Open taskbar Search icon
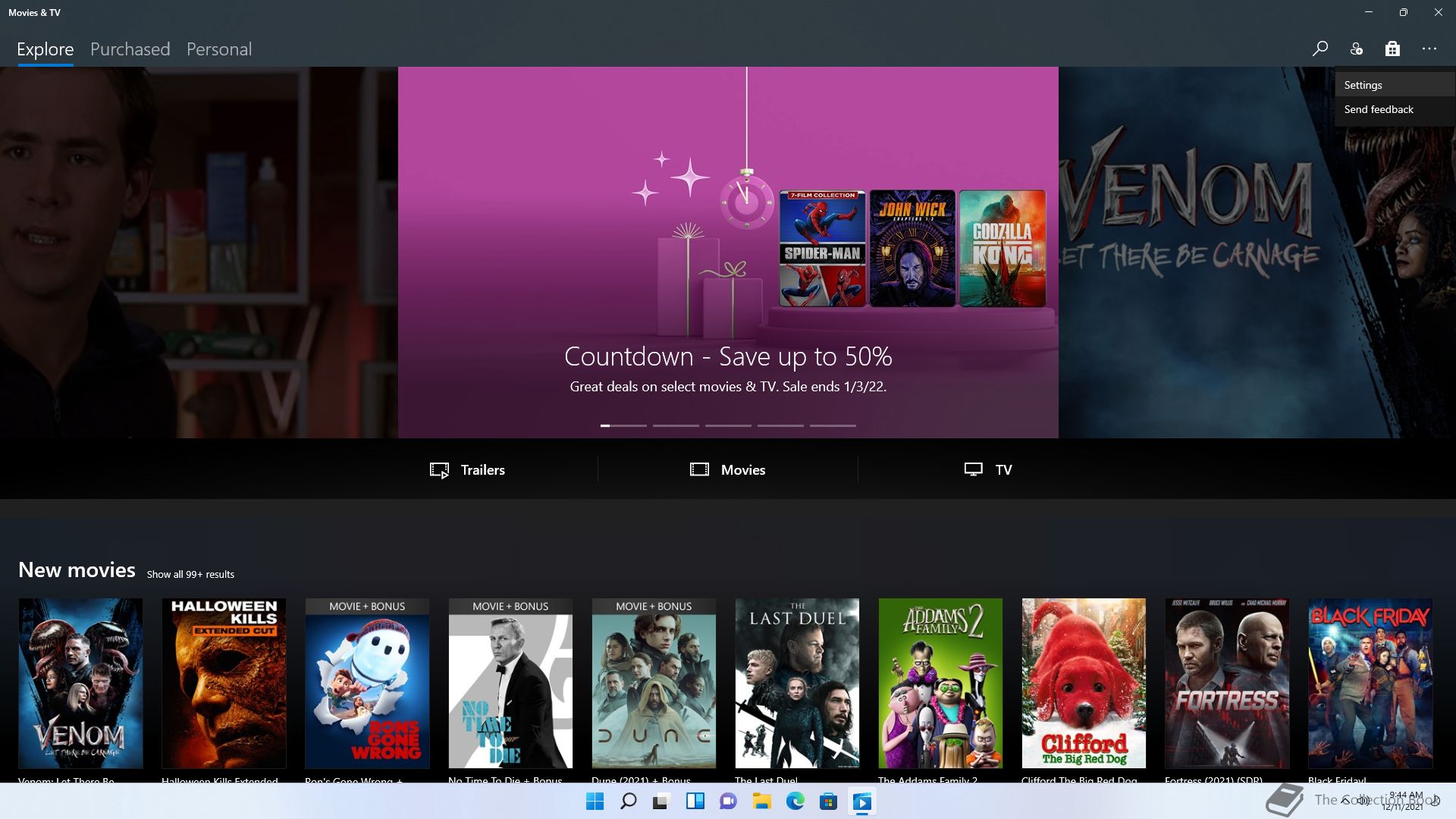This screenshot has width=1456, height=819. [629, 802]
